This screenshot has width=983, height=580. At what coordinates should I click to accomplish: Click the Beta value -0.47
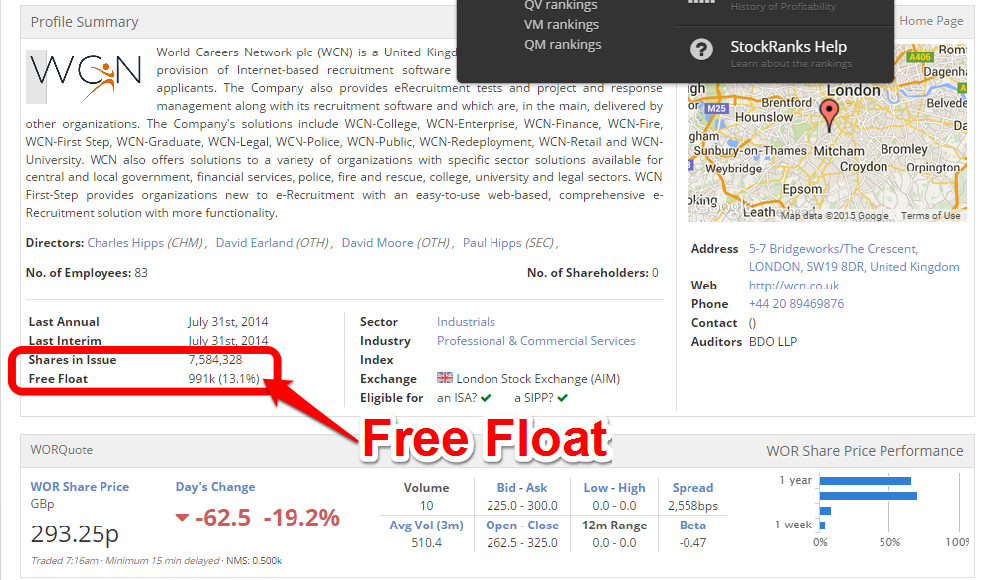coord(693,542)
